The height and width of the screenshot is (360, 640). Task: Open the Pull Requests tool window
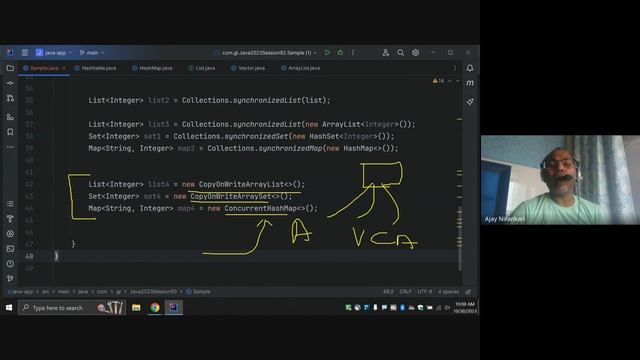coord(10,98)
